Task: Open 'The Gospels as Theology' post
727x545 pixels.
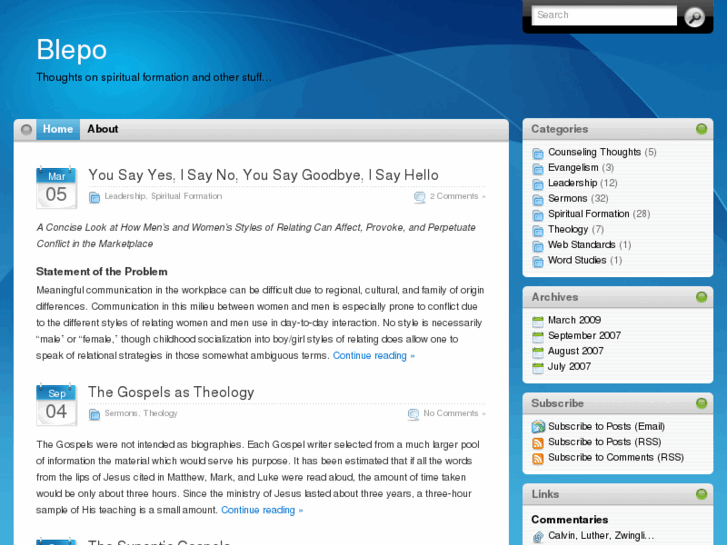Action: click(171, 392)
